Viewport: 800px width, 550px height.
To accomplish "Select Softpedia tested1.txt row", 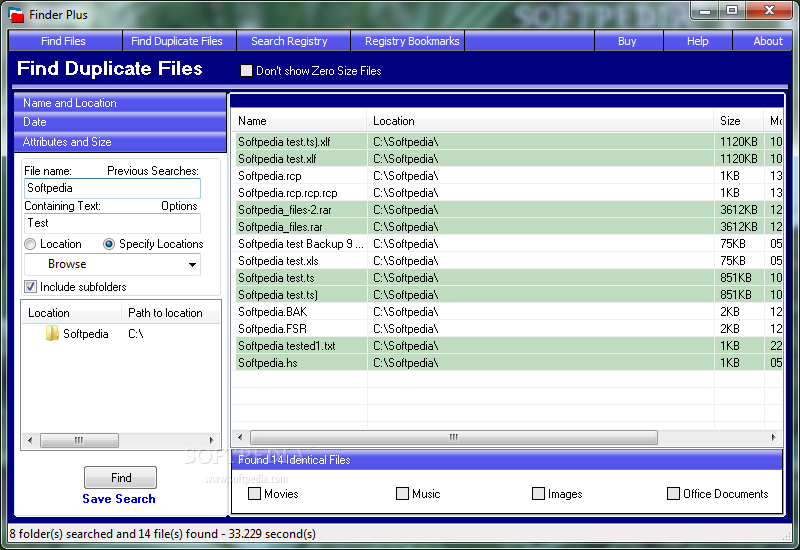I will [x=509, y=346].
